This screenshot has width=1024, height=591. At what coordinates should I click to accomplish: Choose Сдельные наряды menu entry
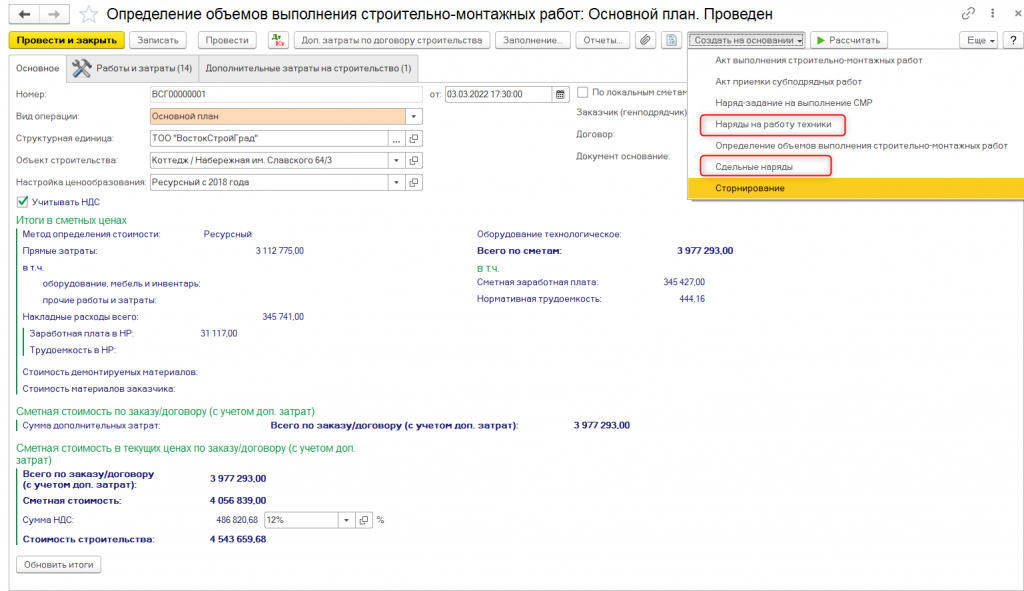(x=754, y=167)
